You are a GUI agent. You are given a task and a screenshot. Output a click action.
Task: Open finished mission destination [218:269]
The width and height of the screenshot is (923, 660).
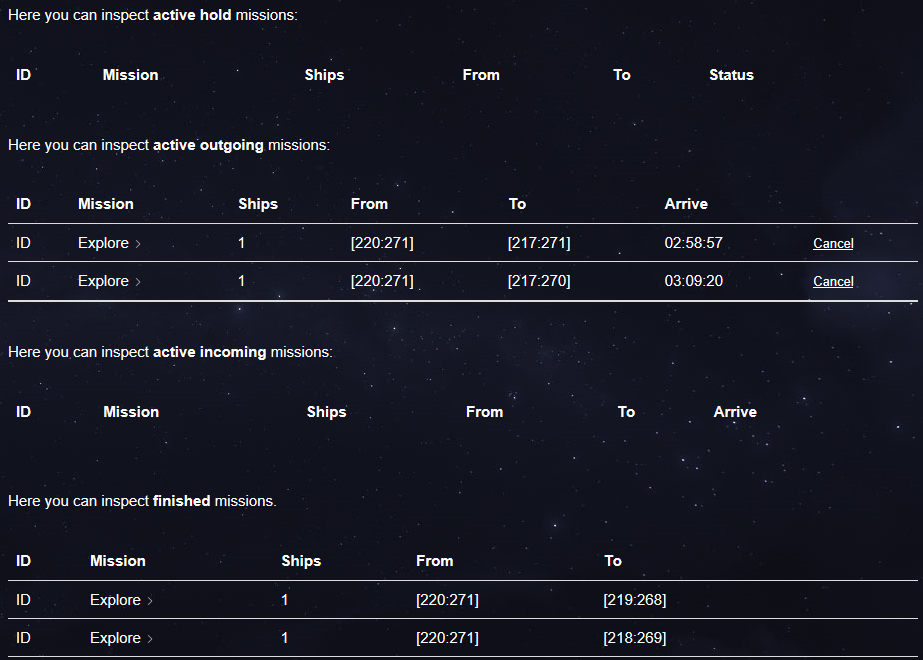[635, 638]
